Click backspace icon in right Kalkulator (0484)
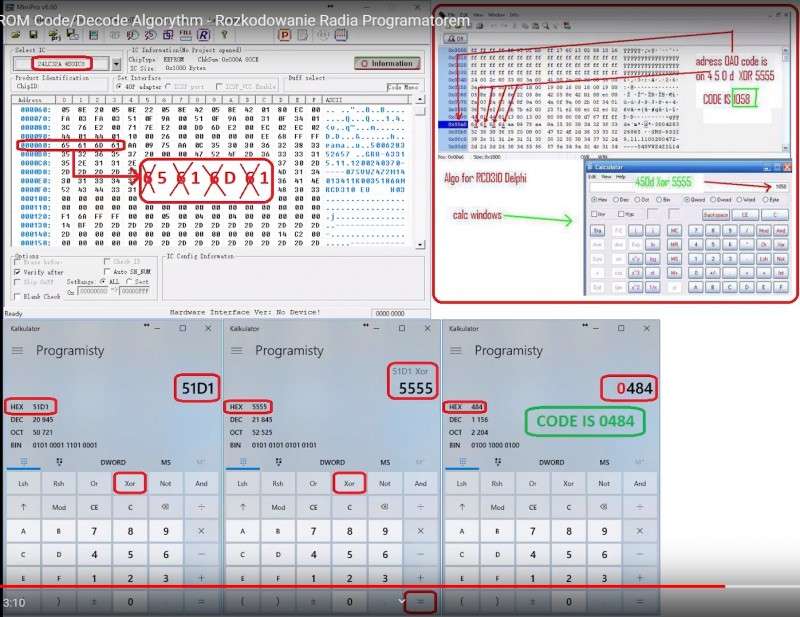This screenshot has width=800, height=617. point(604,507)
